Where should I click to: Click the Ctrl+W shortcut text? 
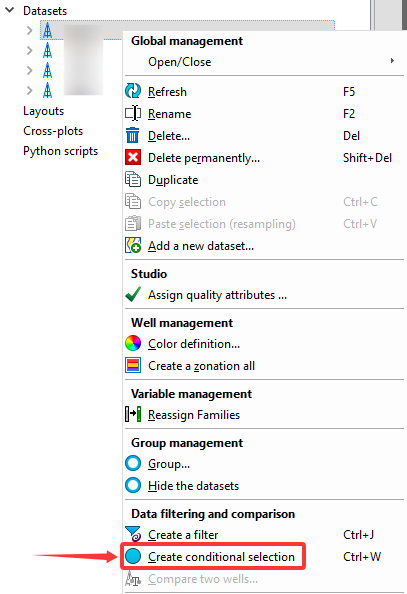point(362,556)
